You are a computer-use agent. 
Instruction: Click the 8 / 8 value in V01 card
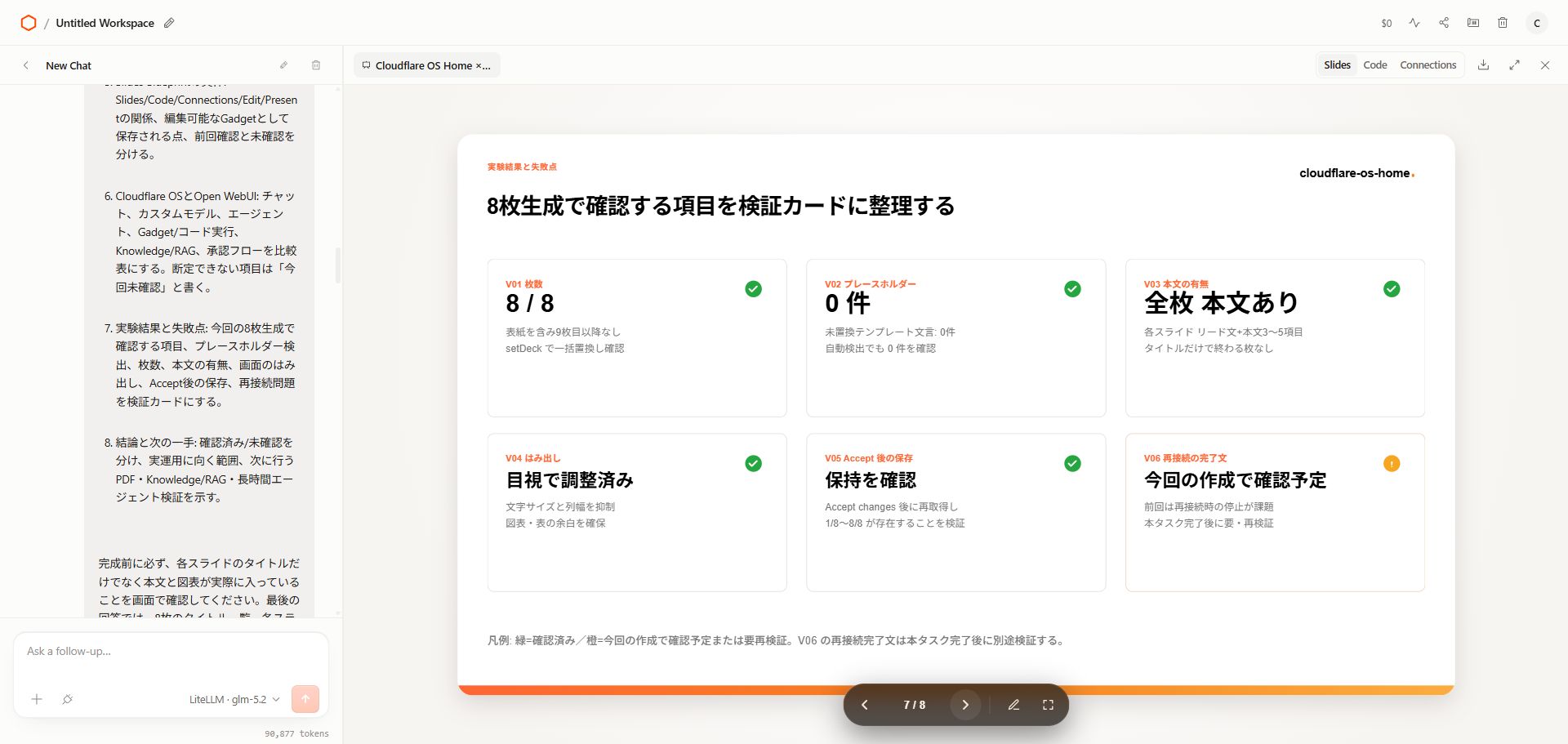pyautogui.click(x=530, y=304)
